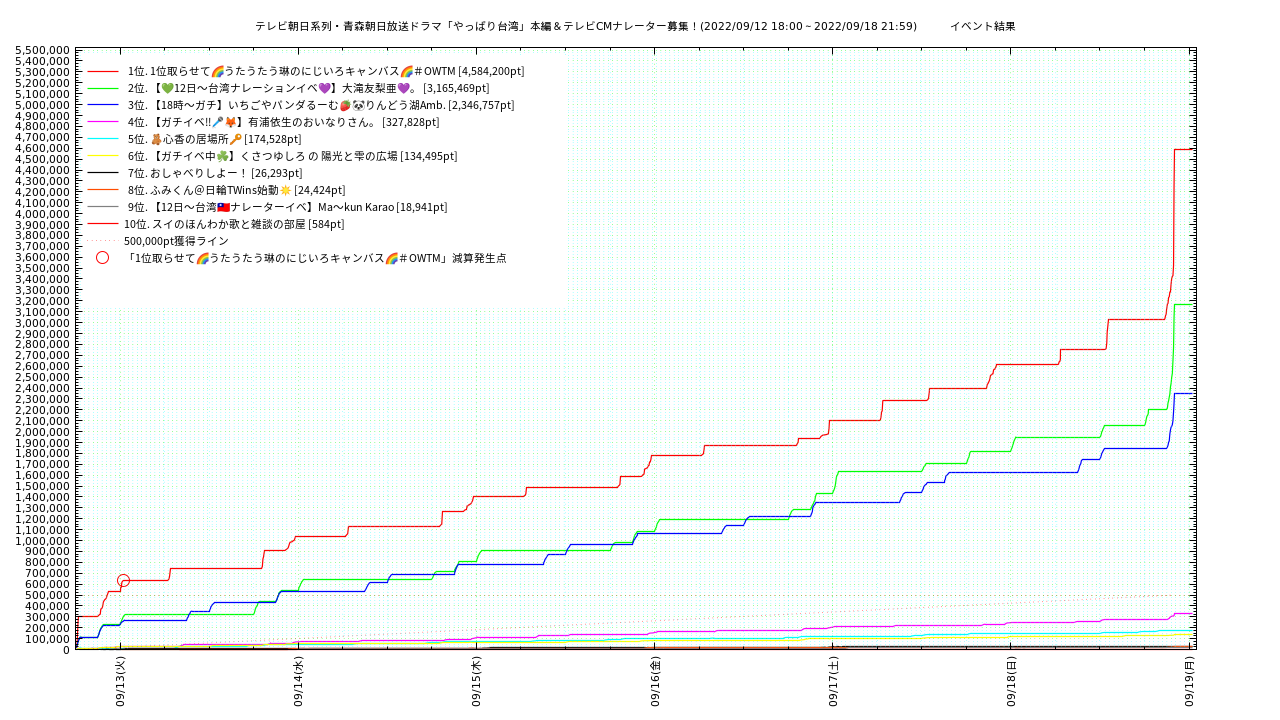Click the 5,500,000 label on y-axis
Viewport: 1280px width, 720px height.
[x=43, y=50]
